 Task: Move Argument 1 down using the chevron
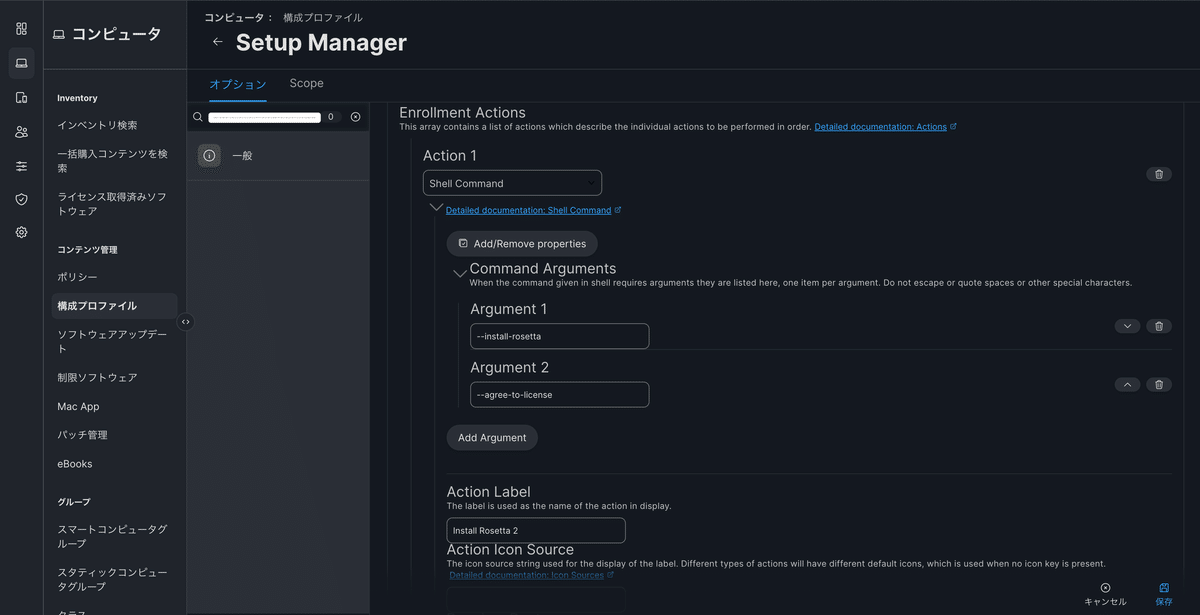1127,325
